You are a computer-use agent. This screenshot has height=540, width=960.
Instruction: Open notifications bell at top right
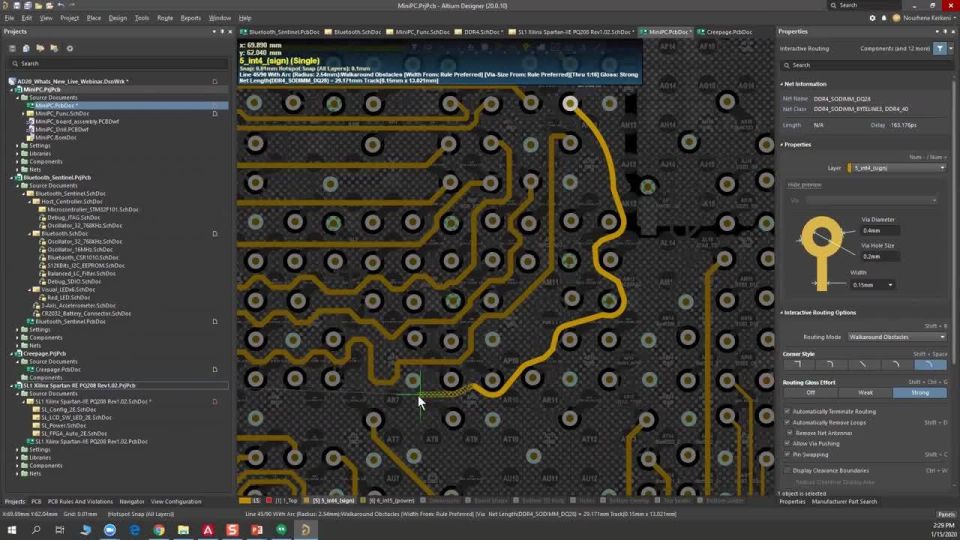coord(883,18)
